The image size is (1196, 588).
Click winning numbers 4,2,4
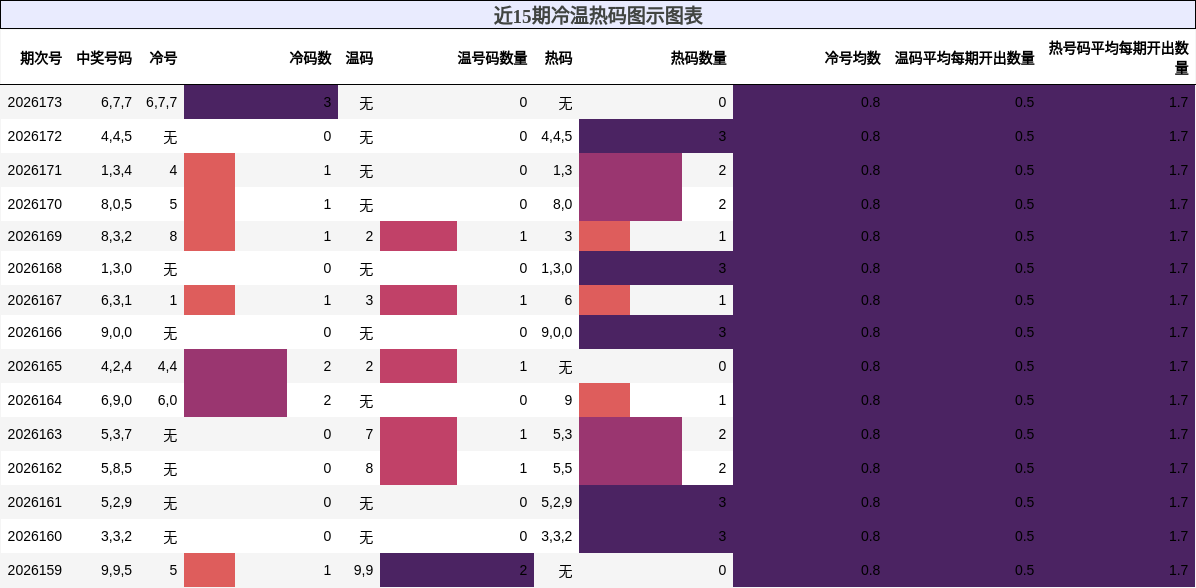click(x=117, y=366)
